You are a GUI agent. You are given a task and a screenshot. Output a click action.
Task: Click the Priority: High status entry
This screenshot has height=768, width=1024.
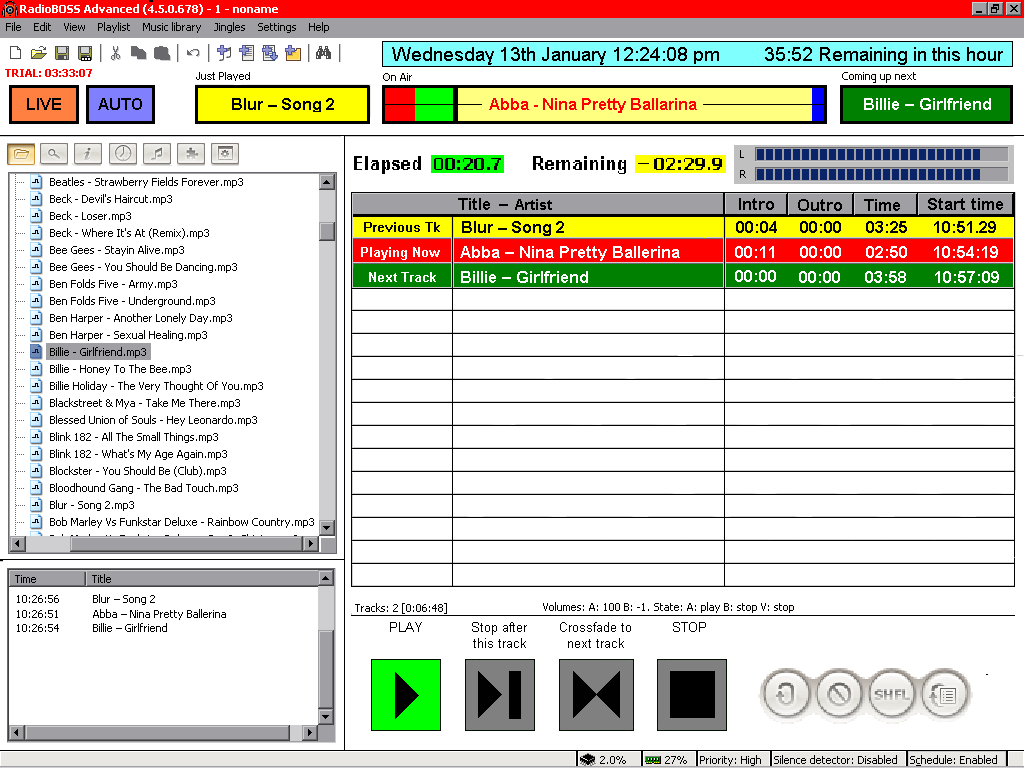coord(730,760)
